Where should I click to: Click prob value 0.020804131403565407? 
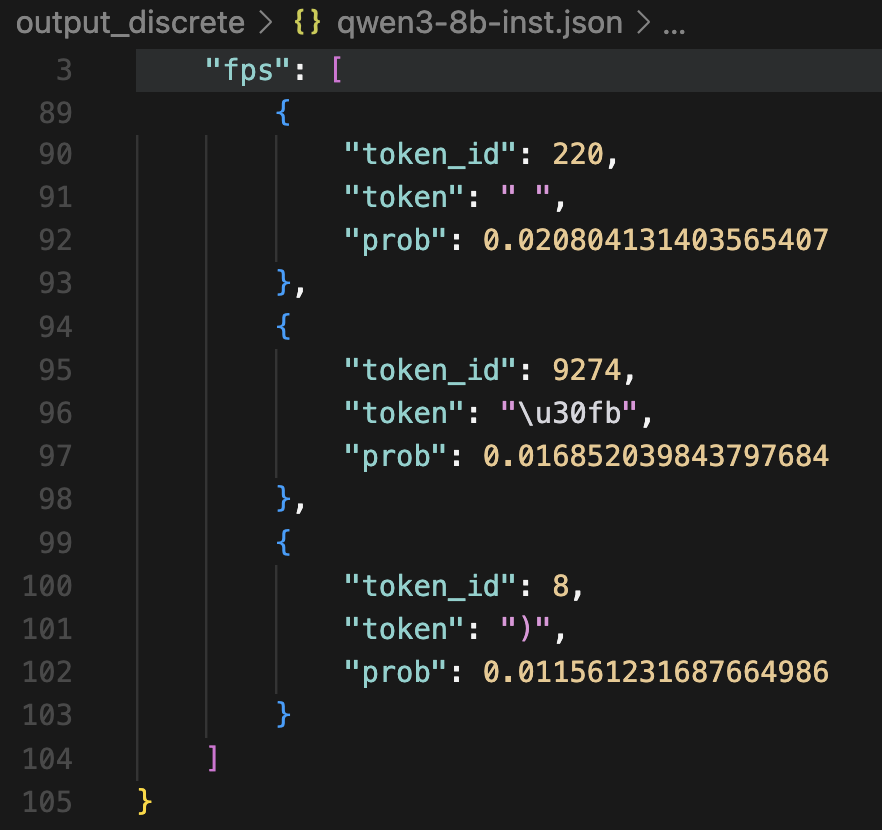pyautogui.click(x=655, y=241)
